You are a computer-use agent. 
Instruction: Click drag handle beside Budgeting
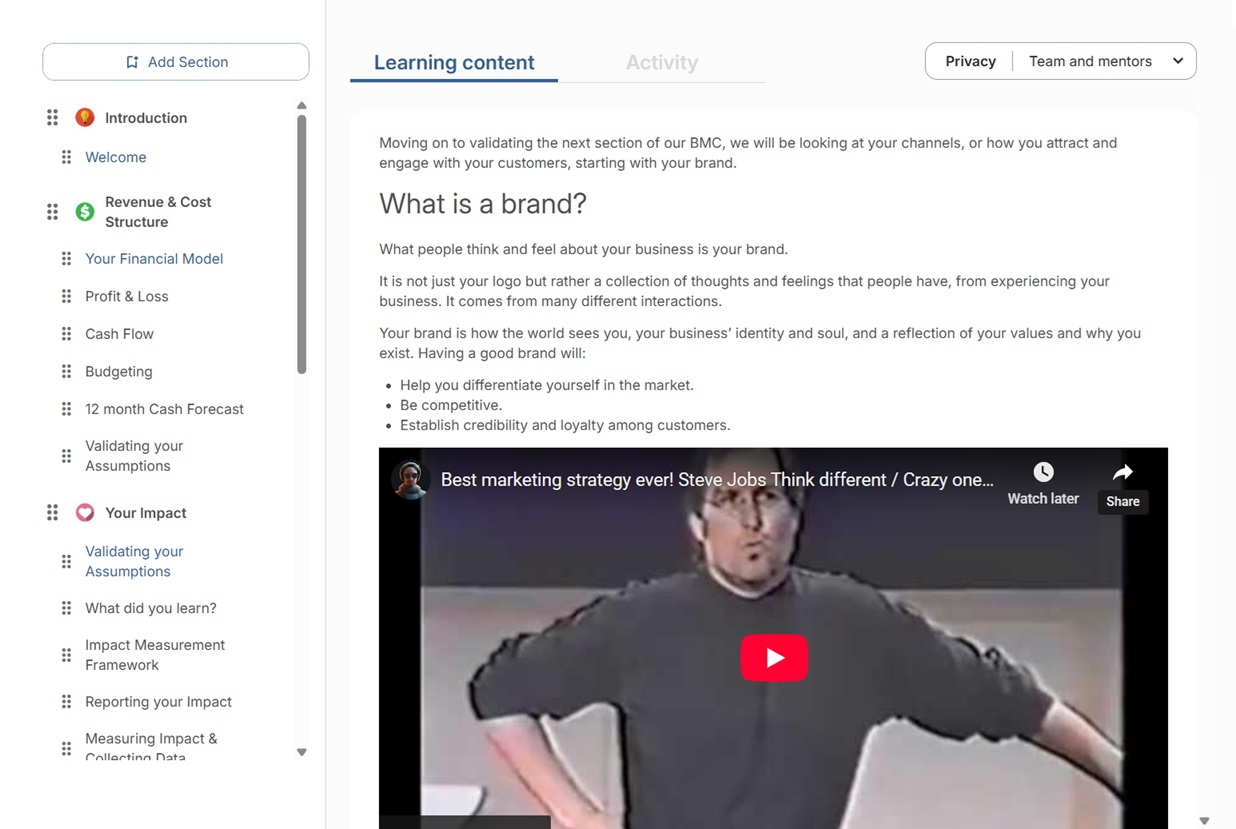coord(66,372)
